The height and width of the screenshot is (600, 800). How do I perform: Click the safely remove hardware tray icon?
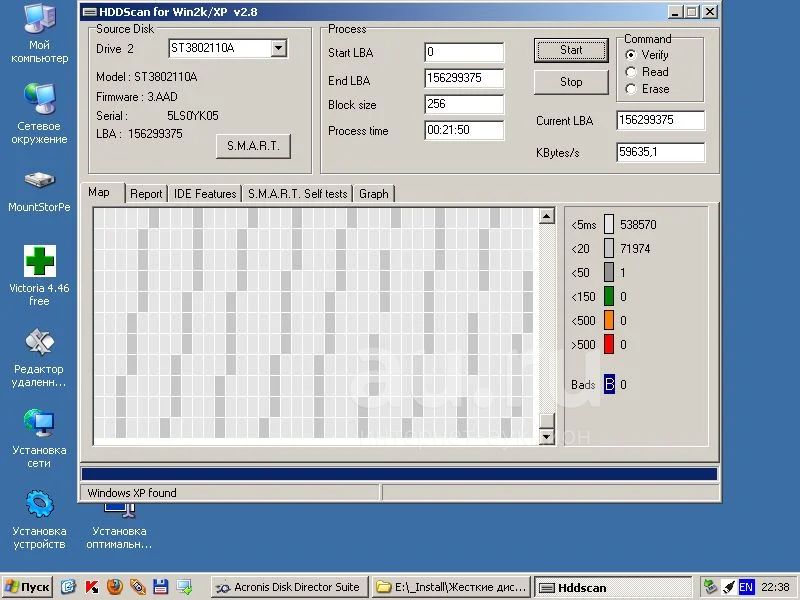tap(710, 587)
